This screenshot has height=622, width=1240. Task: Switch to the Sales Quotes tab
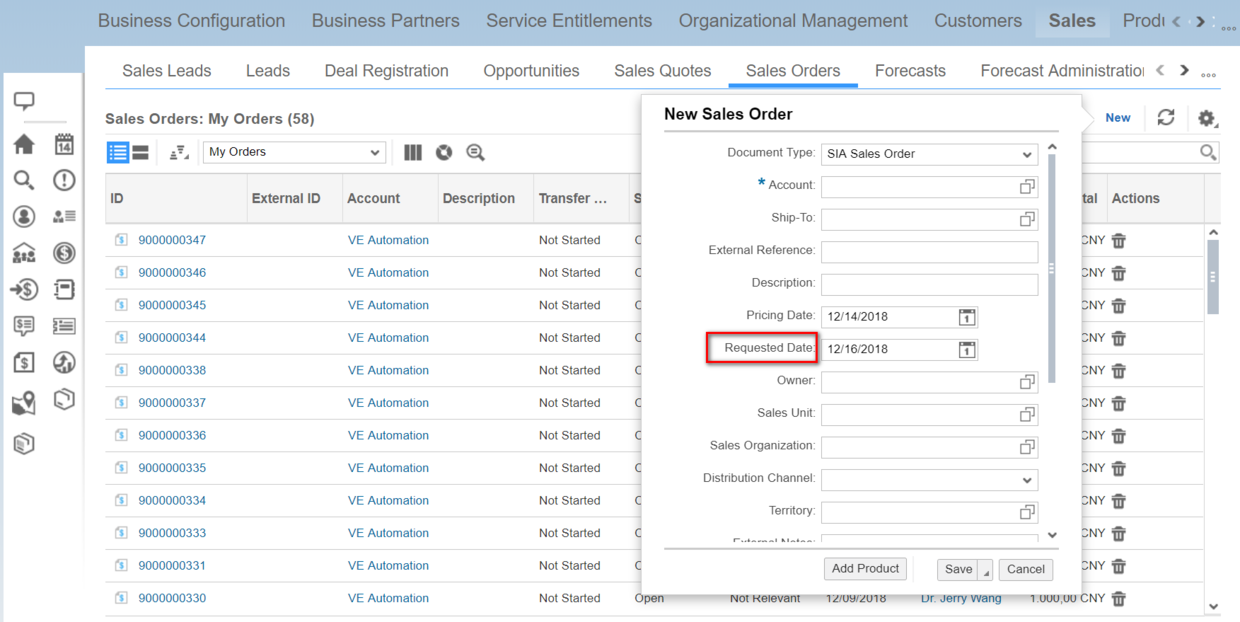coord(662,70)
